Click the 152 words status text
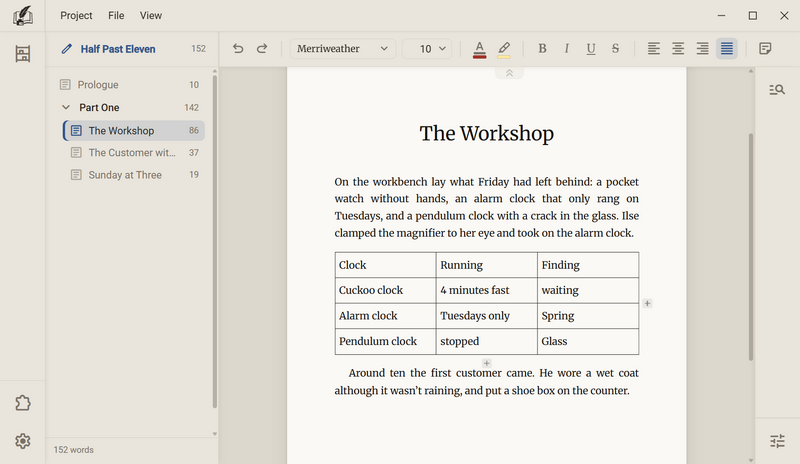 coord(73,450)
